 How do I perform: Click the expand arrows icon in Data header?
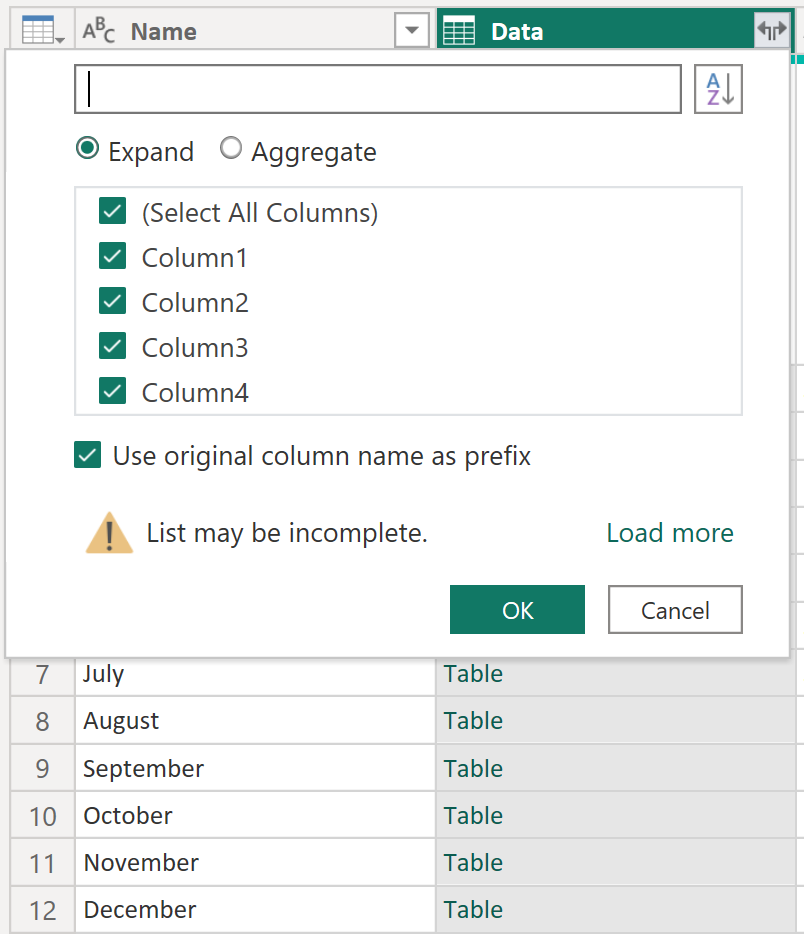(x=771, y=31)
